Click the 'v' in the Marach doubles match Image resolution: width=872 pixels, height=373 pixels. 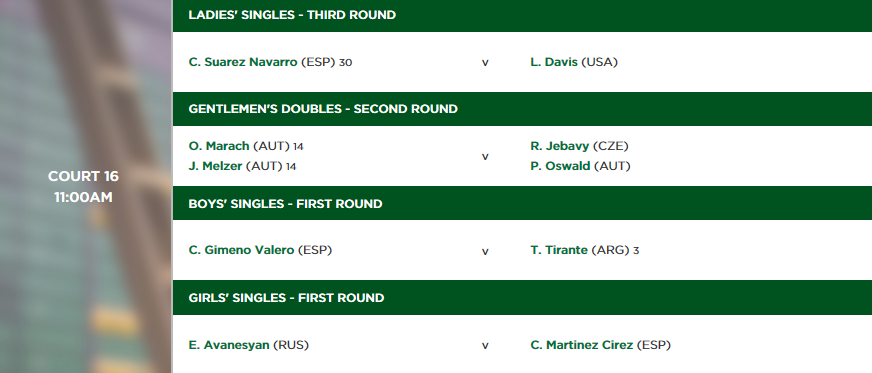pyautogui.click(x=485, y=157)
